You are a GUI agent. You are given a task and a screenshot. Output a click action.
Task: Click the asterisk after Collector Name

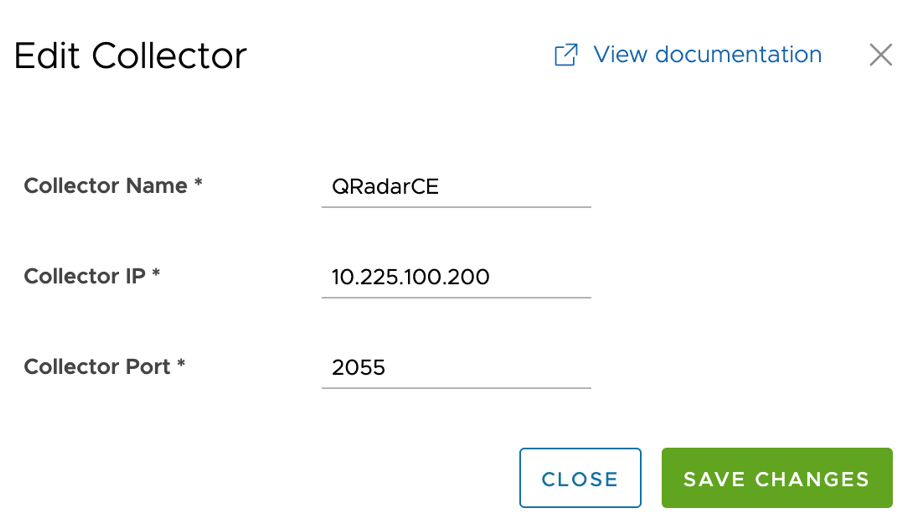198,185
